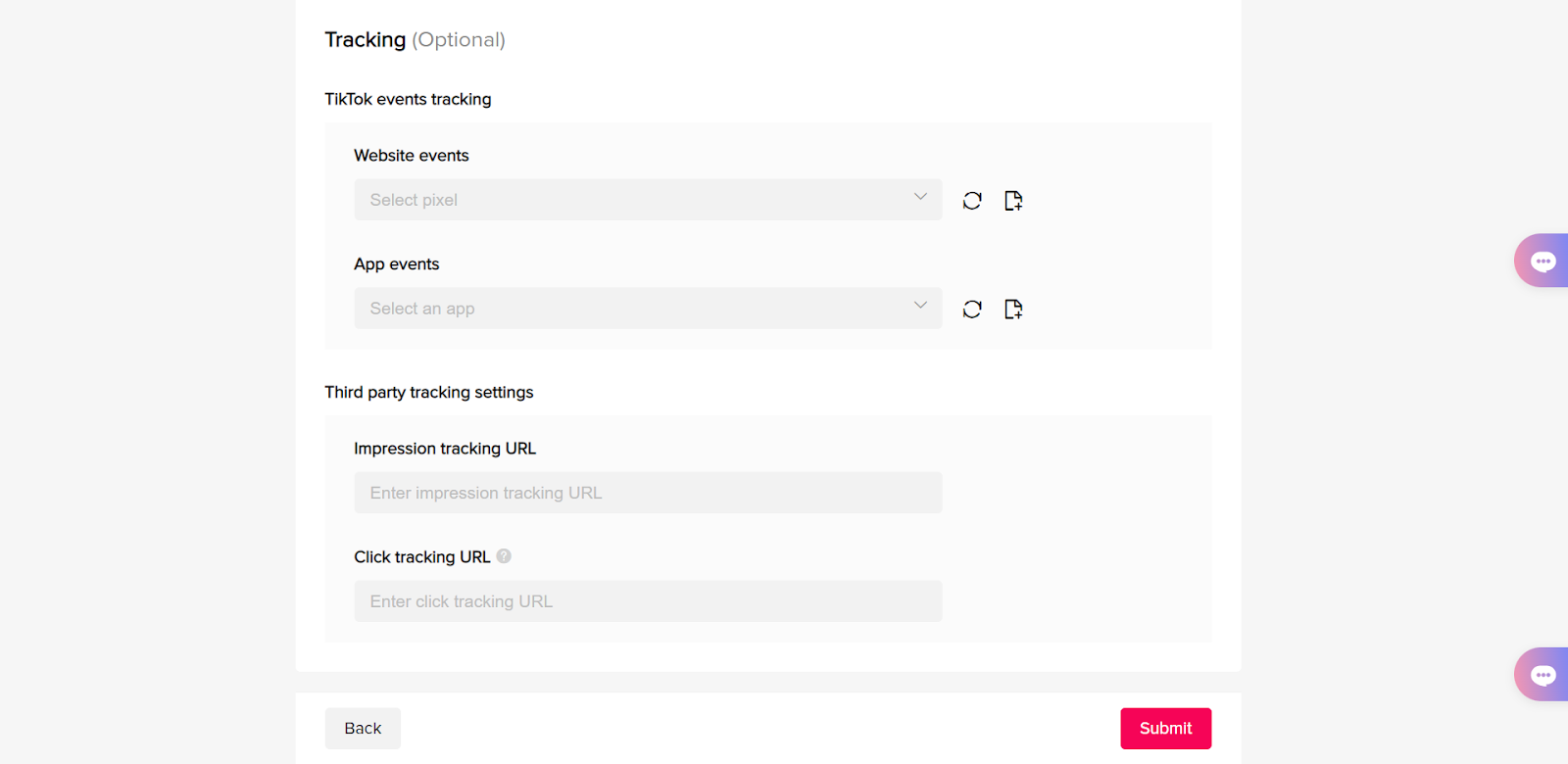The image size is (1568, 764).
Task: Expand the App events dropdown chevron
Action: [x=919, y=307]
